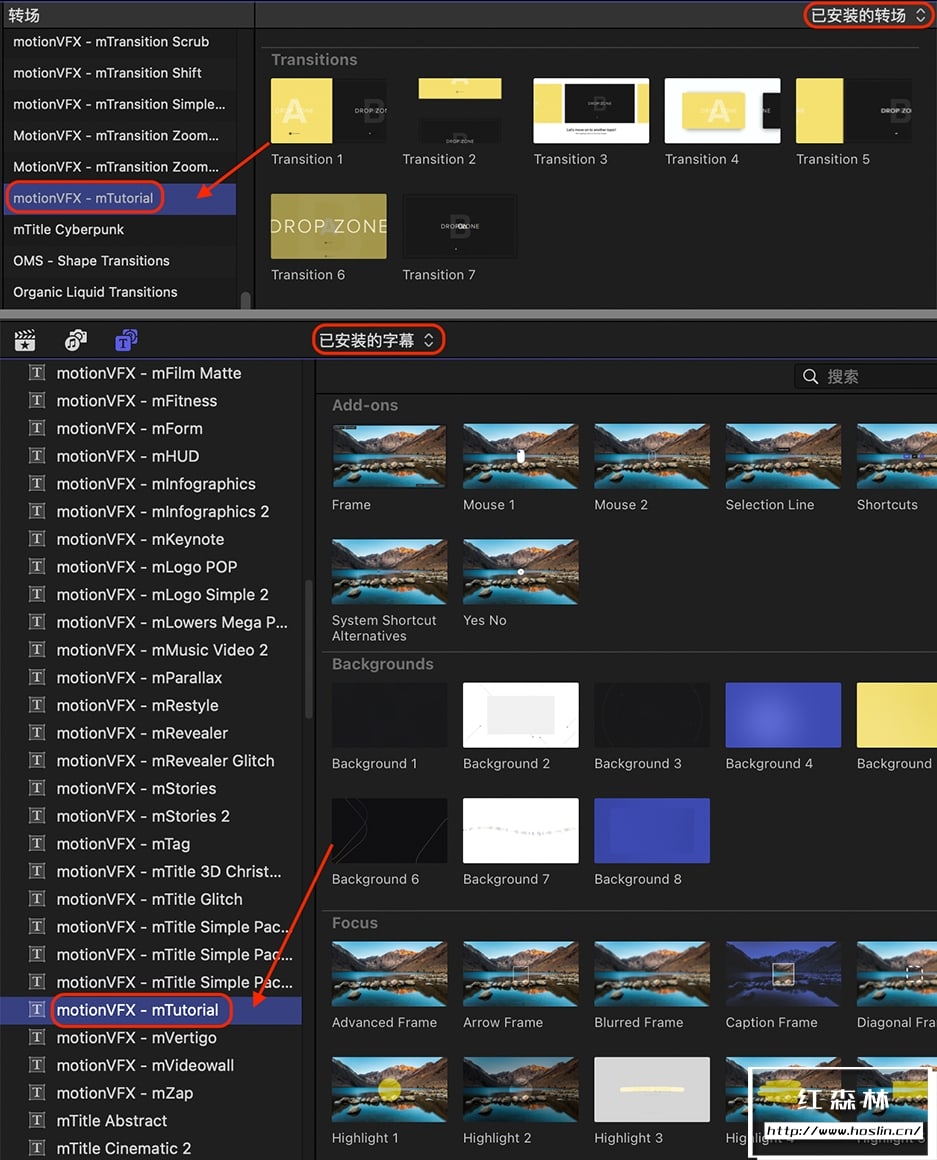
Task: Click the titles sidebar scrollbar
Action: pos(308,649)
